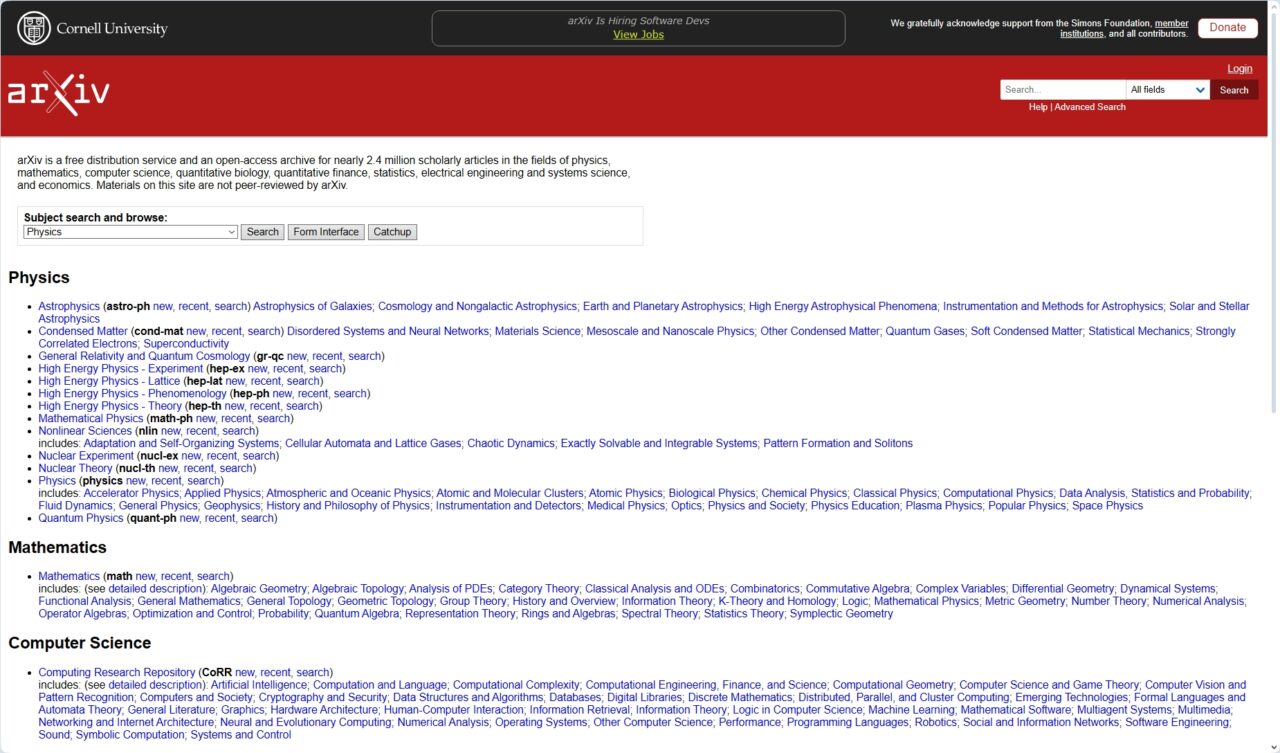1280x753 pixels.
Task: Open the Number Theory mathematics link
Action: pyautogui.click(x=1109, y=600)
